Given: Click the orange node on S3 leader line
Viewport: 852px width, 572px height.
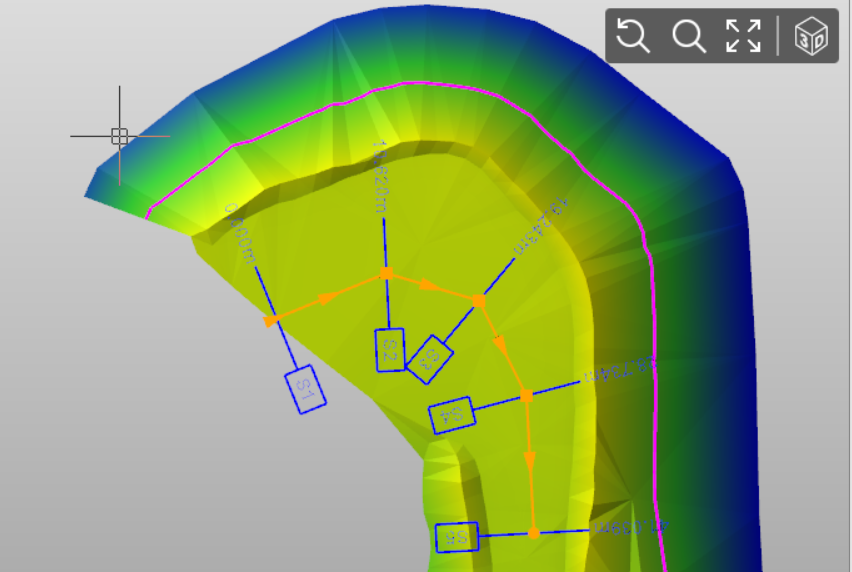Looking at the screenshot, I should (479, 300).
